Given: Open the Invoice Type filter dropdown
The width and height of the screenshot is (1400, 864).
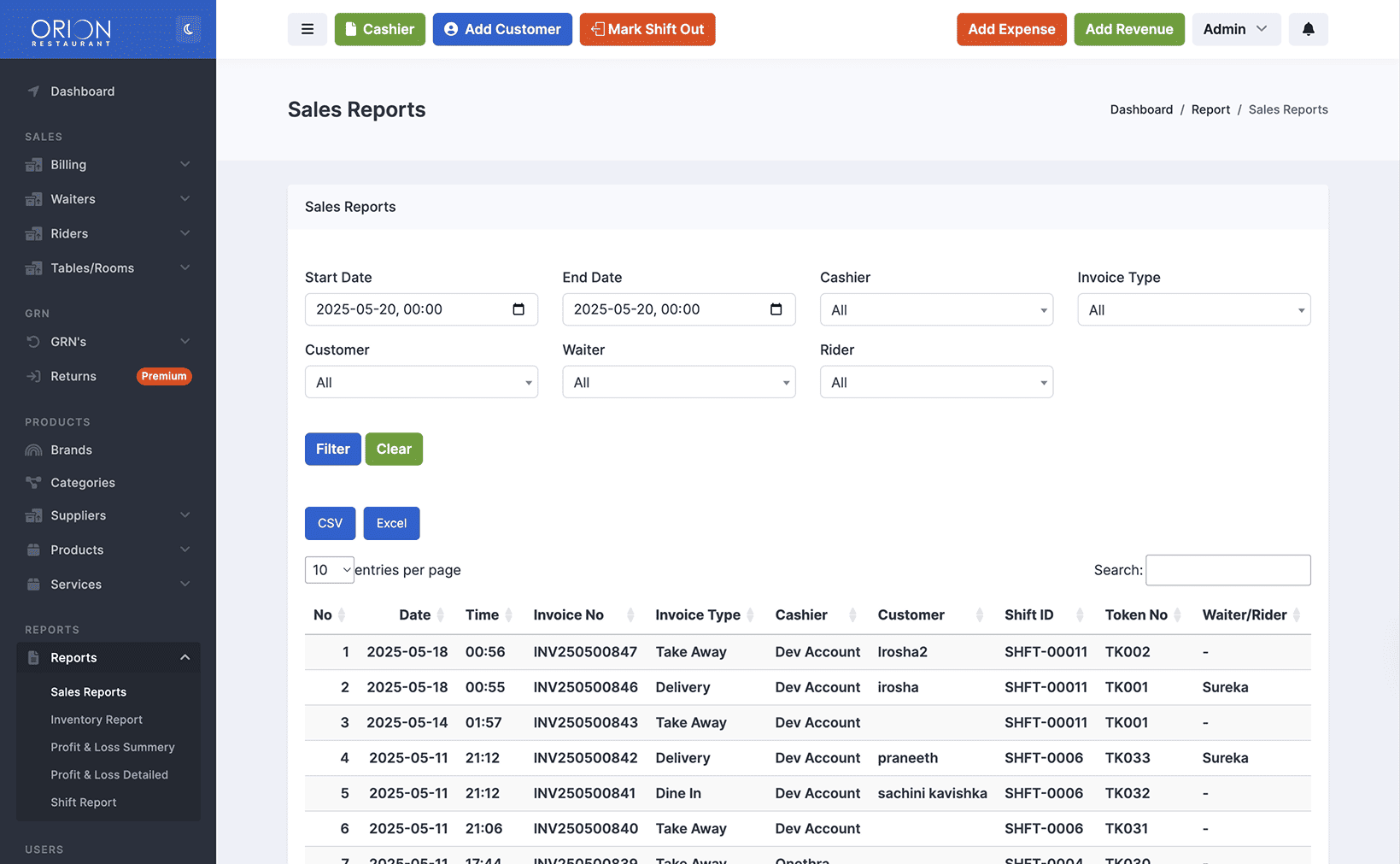Looking at the screenshot, I should point(1194,310).
